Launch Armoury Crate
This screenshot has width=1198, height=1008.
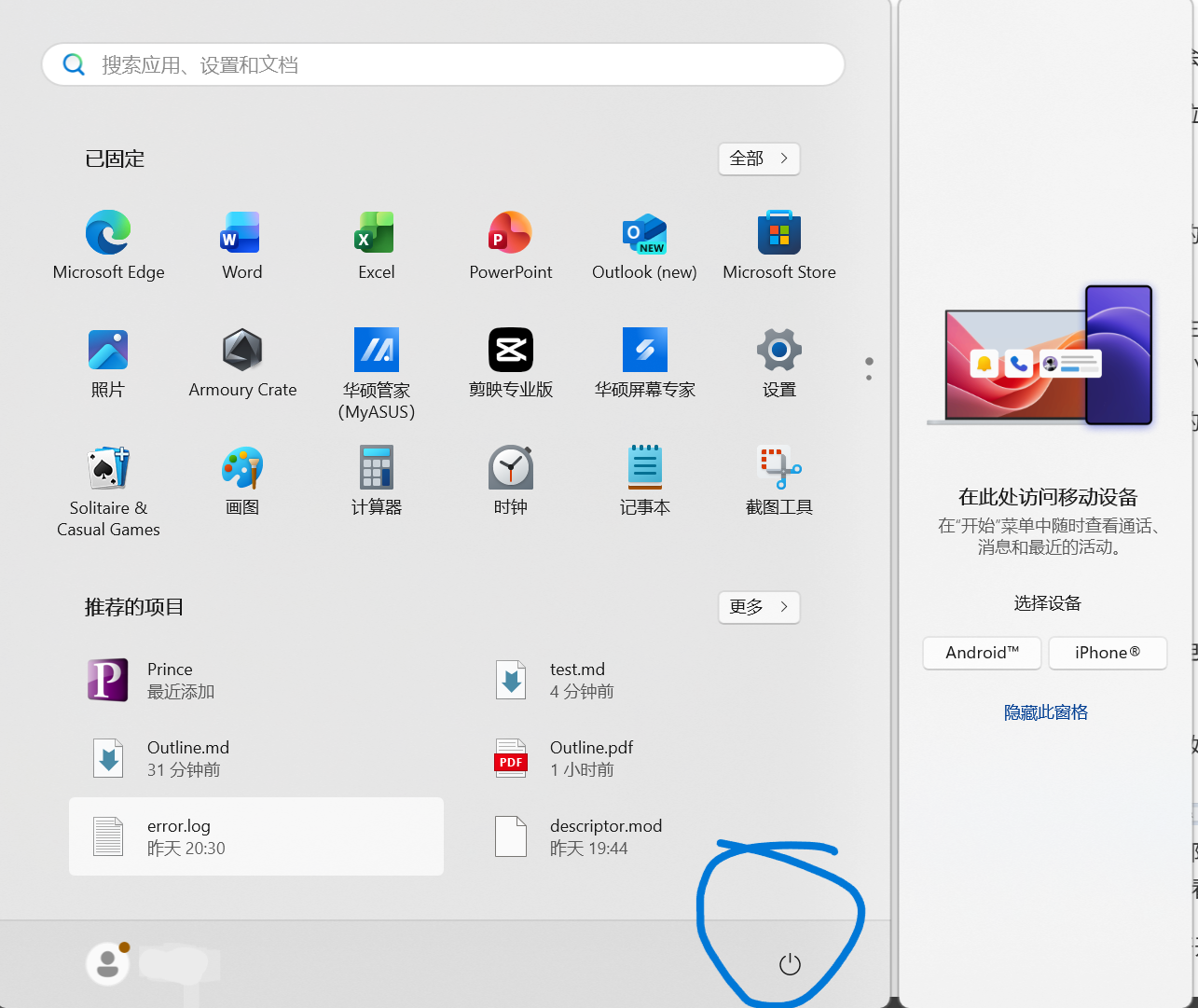pyautogui.click(x=242, y=363)
